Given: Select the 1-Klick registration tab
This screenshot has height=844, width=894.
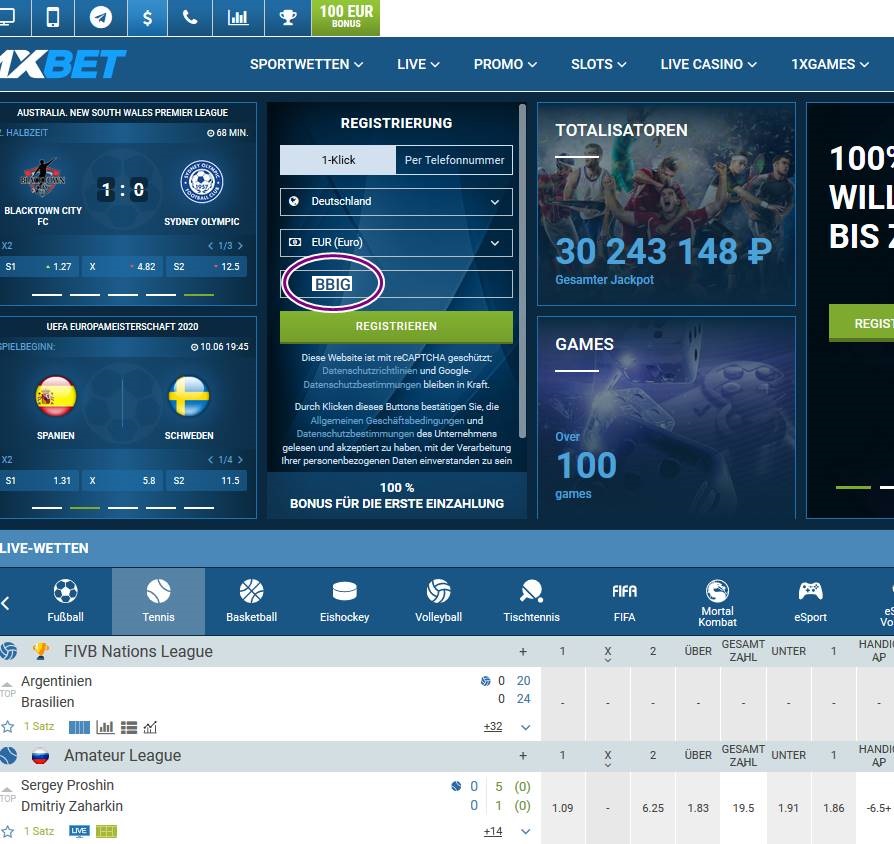Looking at the screenshot, I should [x=338, y=160].
